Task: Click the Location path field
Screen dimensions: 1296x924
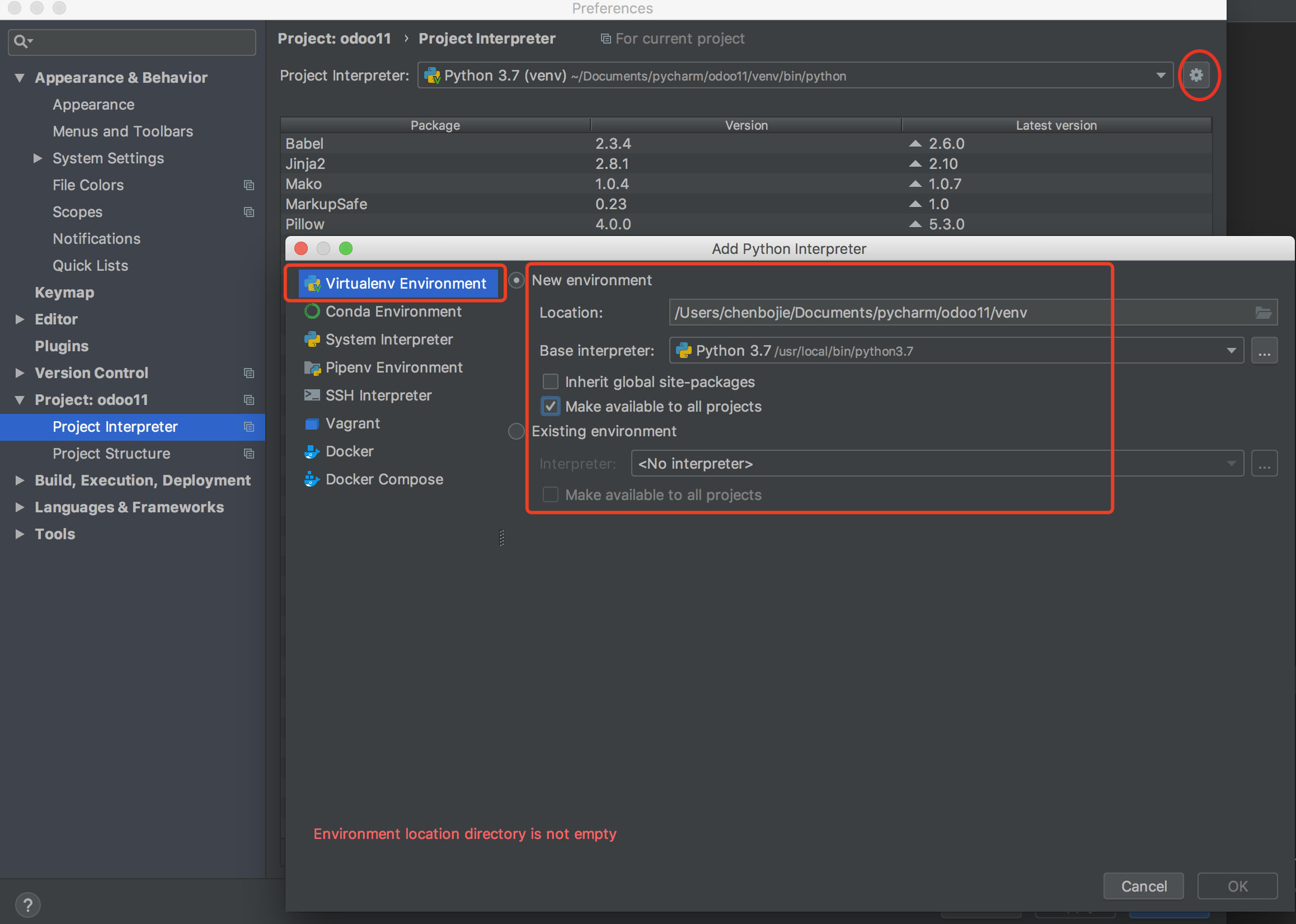Action: click(x=973, y=312)
